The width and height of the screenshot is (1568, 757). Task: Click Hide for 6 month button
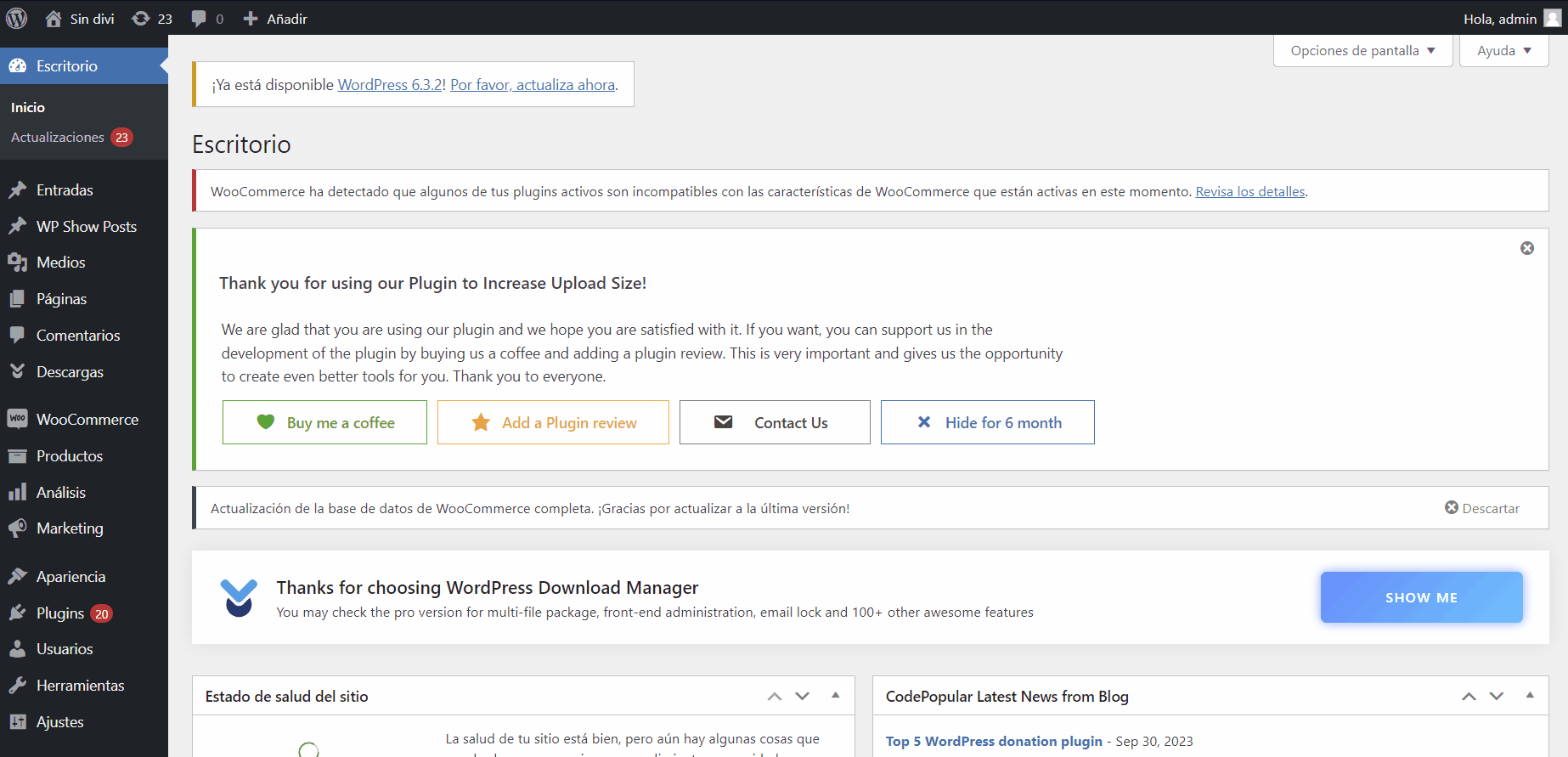(987, 422)
